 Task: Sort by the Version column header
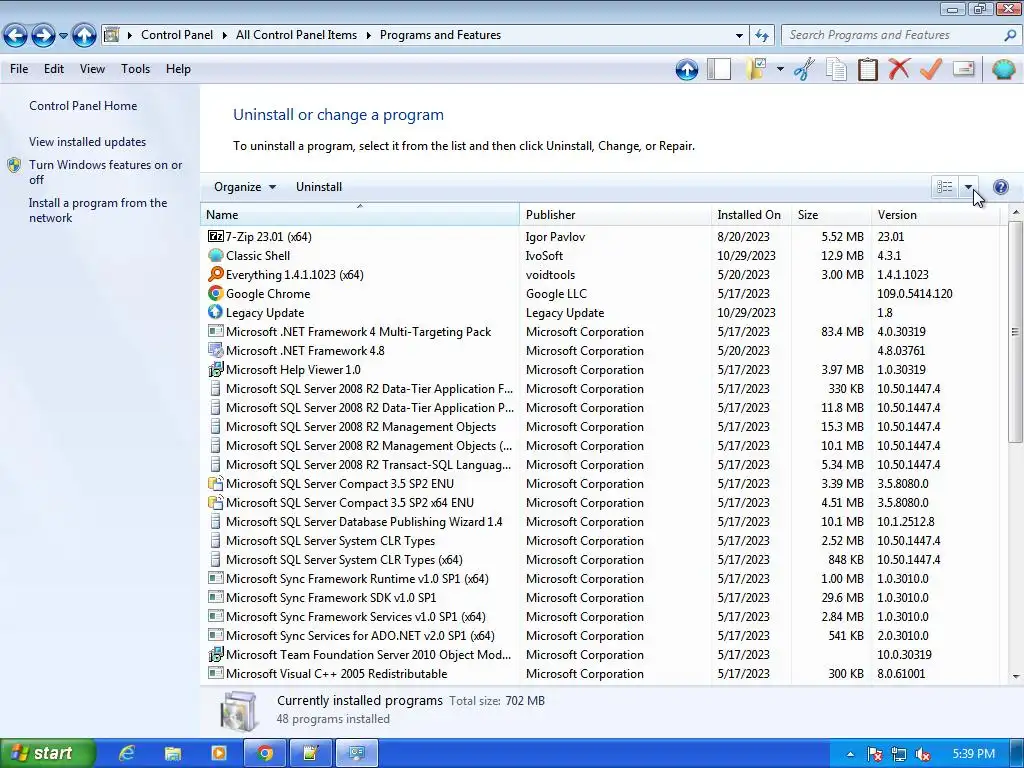pos(935,215)
